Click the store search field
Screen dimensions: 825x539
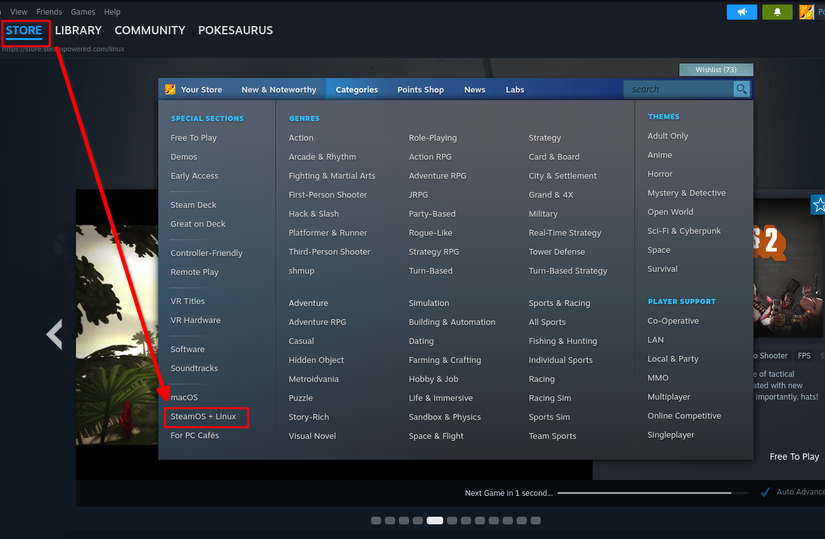[x=679, y=89]
